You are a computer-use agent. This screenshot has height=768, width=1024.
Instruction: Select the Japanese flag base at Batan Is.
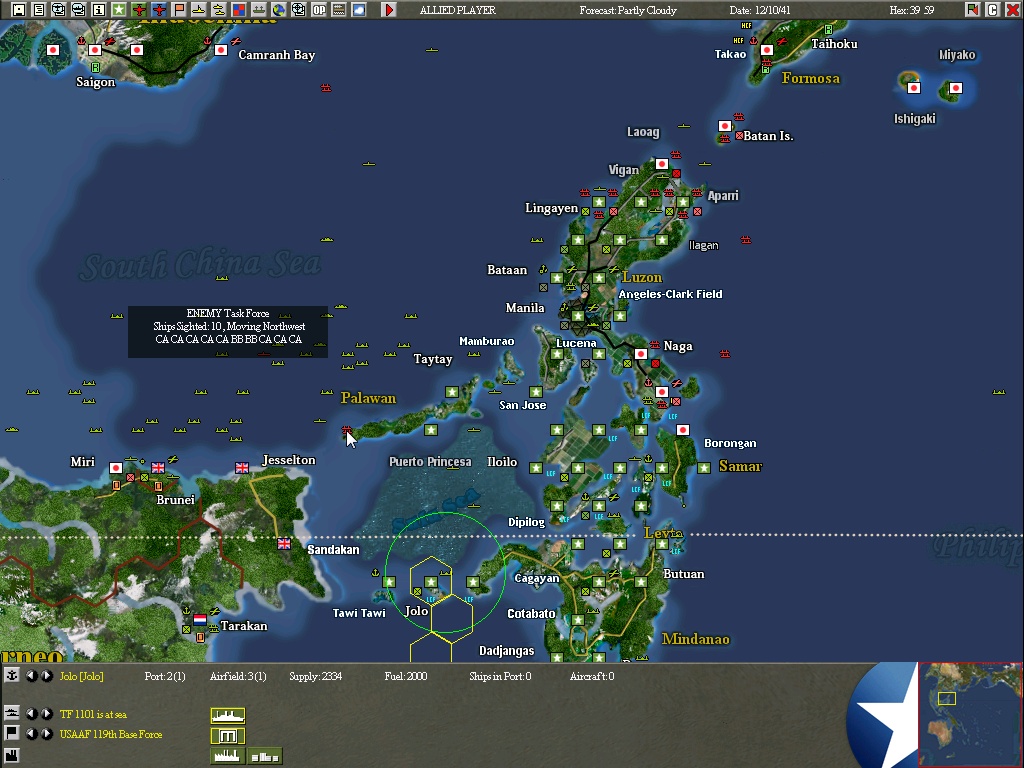[724, 125]
